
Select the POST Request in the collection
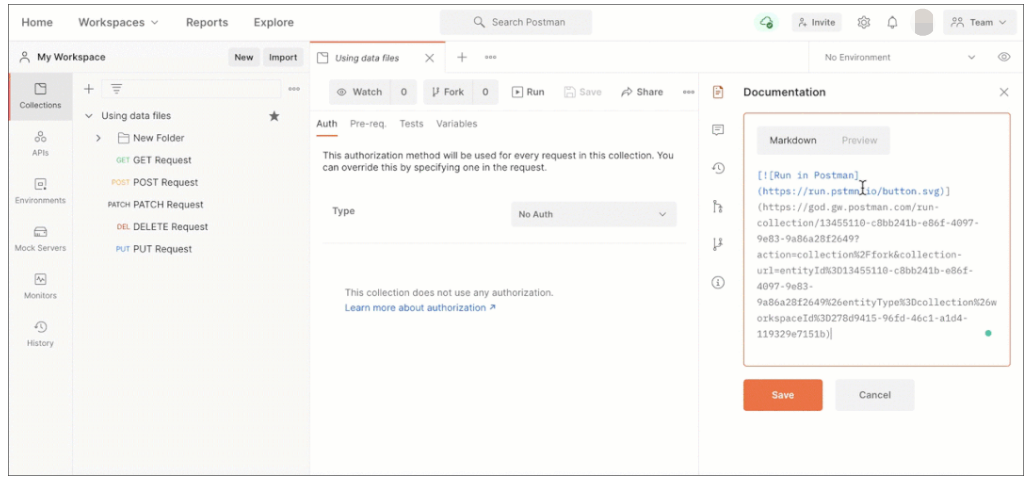165,182
